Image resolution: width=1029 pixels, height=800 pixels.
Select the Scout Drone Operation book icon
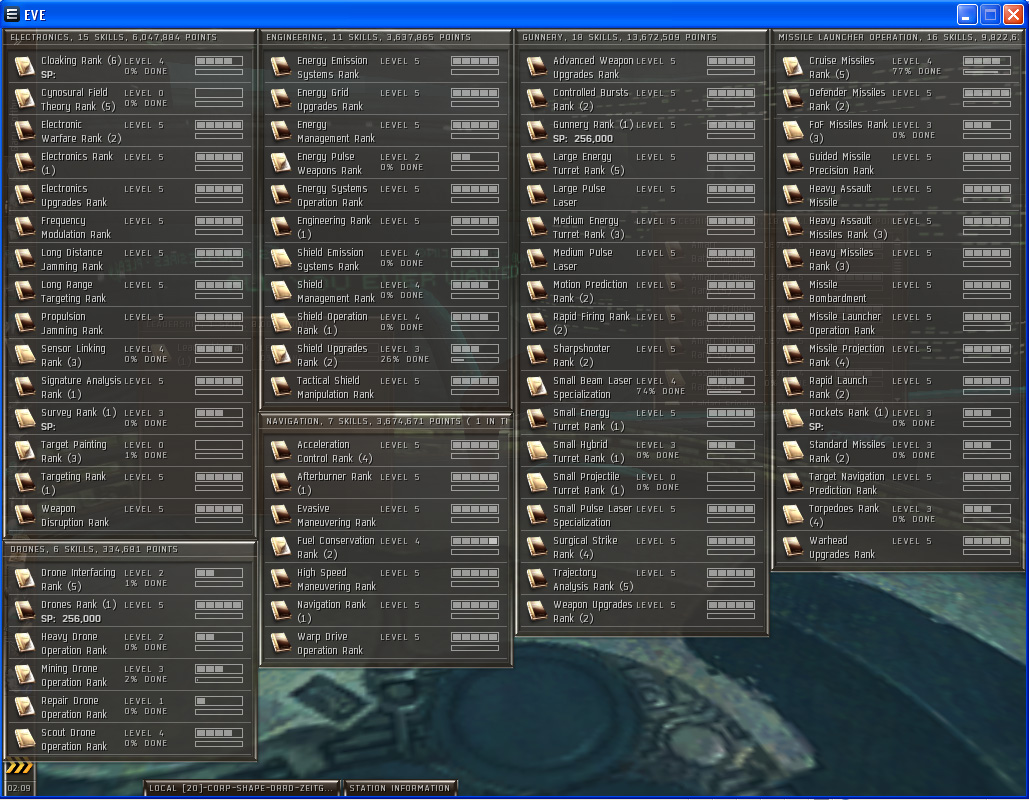click(x=24, y=739)
